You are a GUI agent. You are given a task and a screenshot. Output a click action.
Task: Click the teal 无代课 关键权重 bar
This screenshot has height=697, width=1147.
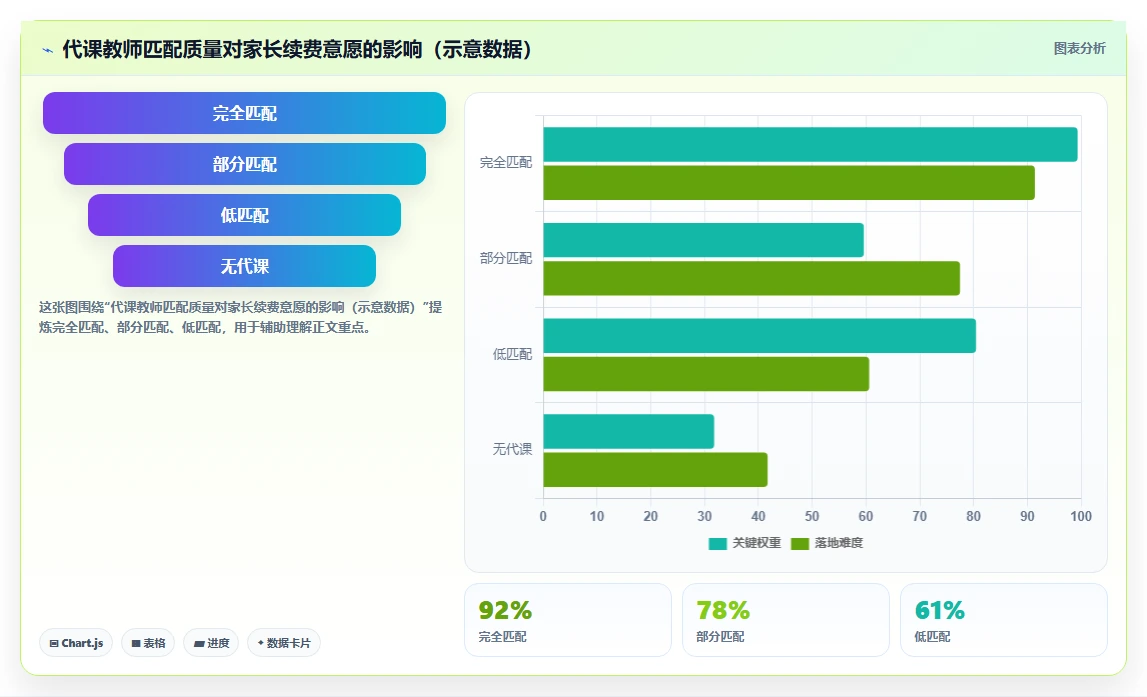[628, 432]
